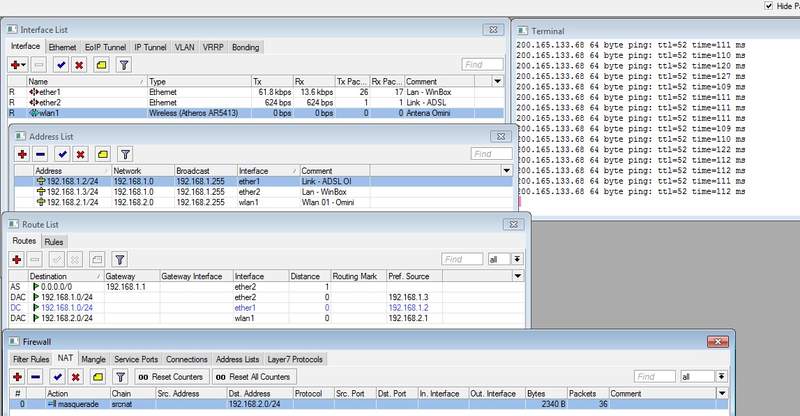Screen dimensions: 800x416
Task: Click the minus remove icon in Firewall
Action: [35, 377]
